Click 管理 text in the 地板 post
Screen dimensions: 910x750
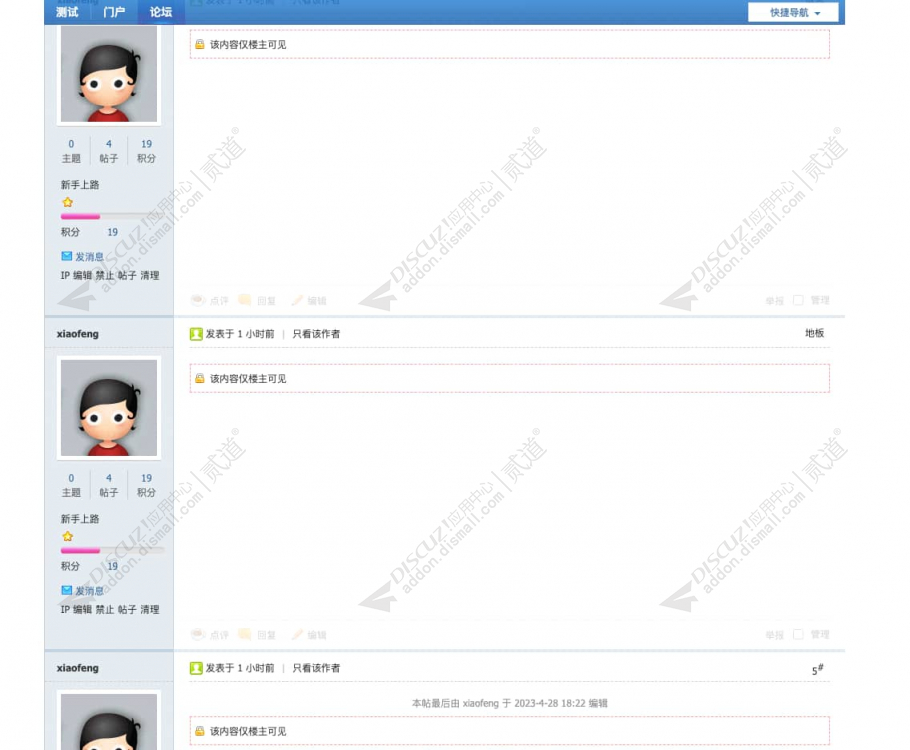(x=820, y=634)
